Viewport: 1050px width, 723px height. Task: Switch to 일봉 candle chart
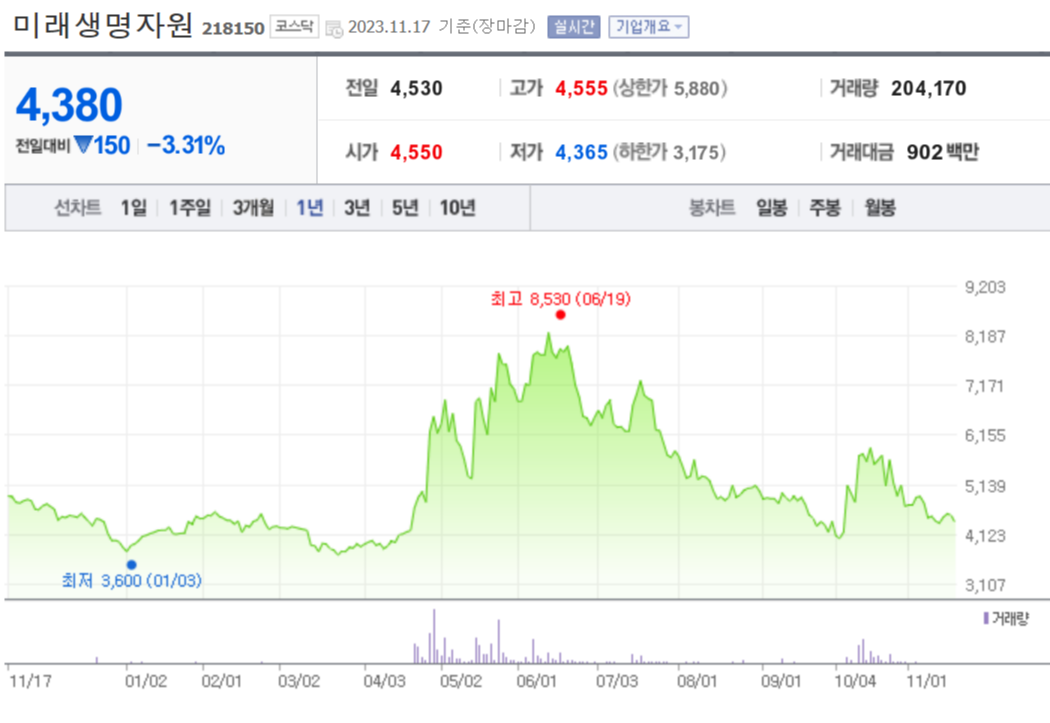771,208
